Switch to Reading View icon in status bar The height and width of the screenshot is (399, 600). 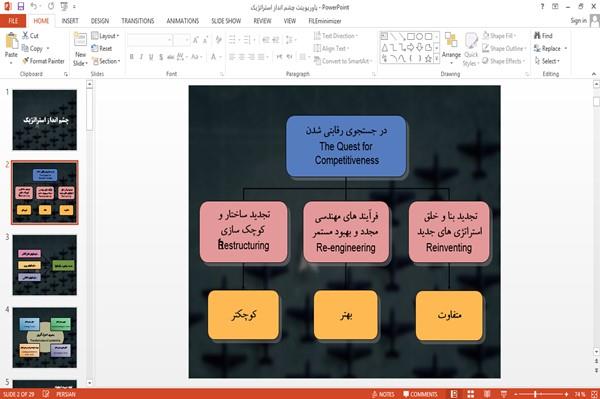487,394
